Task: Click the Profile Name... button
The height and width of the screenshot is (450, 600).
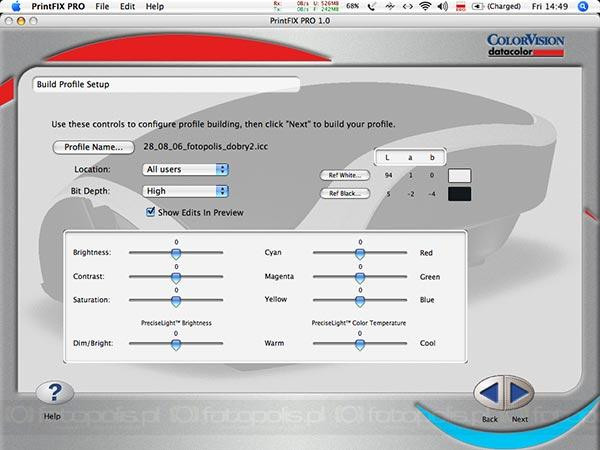Action: click(x=93, y=147)
